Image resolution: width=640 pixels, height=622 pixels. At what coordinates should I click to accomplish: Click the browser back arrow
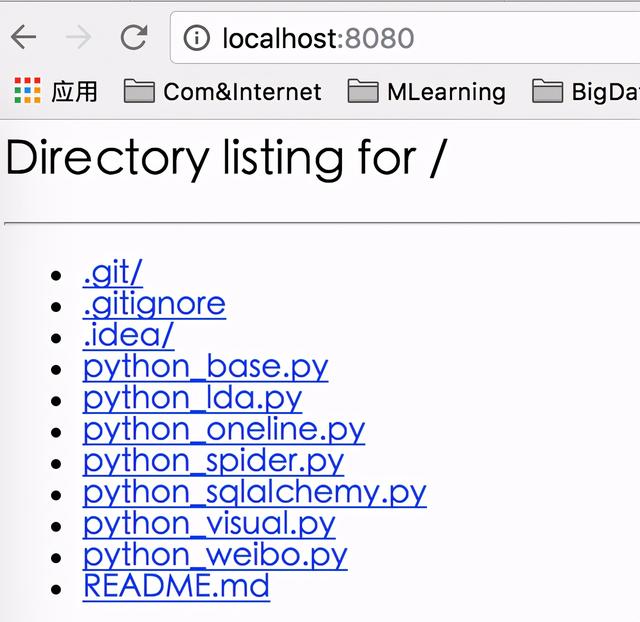[x=23, y=38]
